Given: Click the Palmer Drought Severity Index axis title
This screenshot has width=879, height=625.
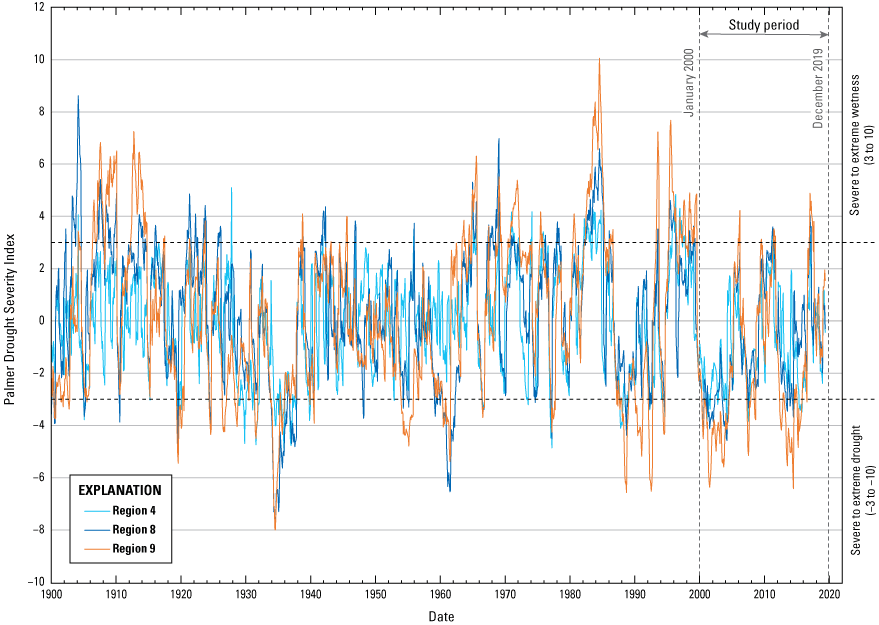Looking at the screenshot, I should pyautogui.click(x=10, y=293).
